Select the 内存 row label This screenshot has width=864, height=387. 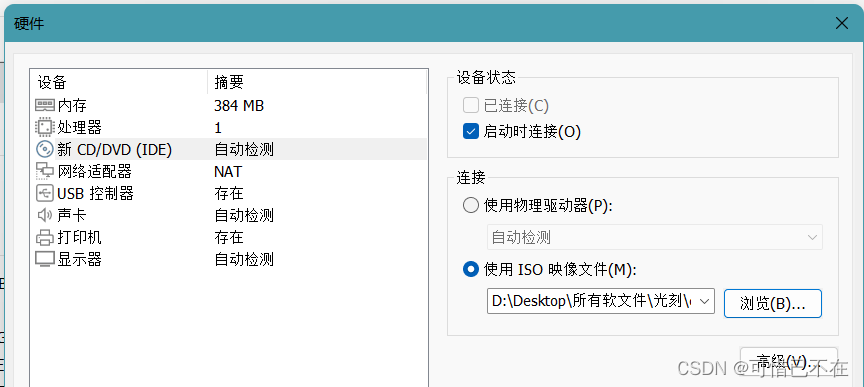click(72, 105)
